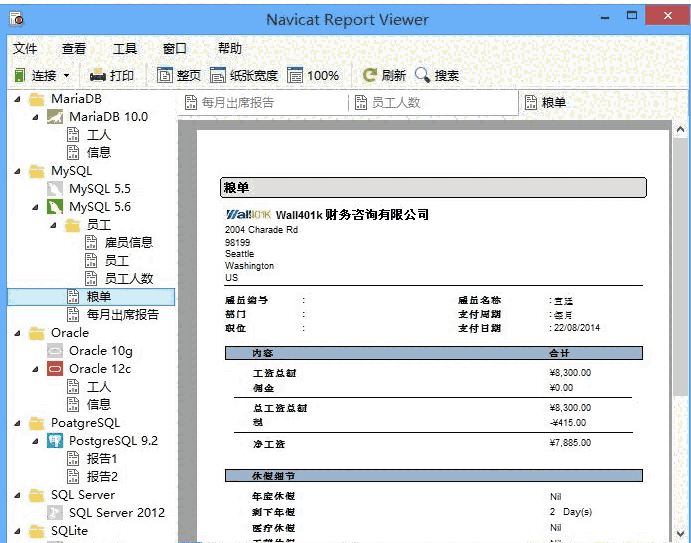The width and height of the screenshot is (691, 543).
Task: Collapse the SQL Server folder node
Action: [17, 495]
